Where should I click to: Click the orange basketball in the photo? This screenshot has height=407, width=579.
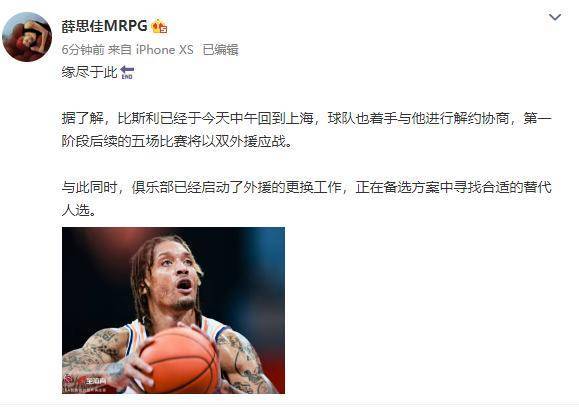pos(179,359)
